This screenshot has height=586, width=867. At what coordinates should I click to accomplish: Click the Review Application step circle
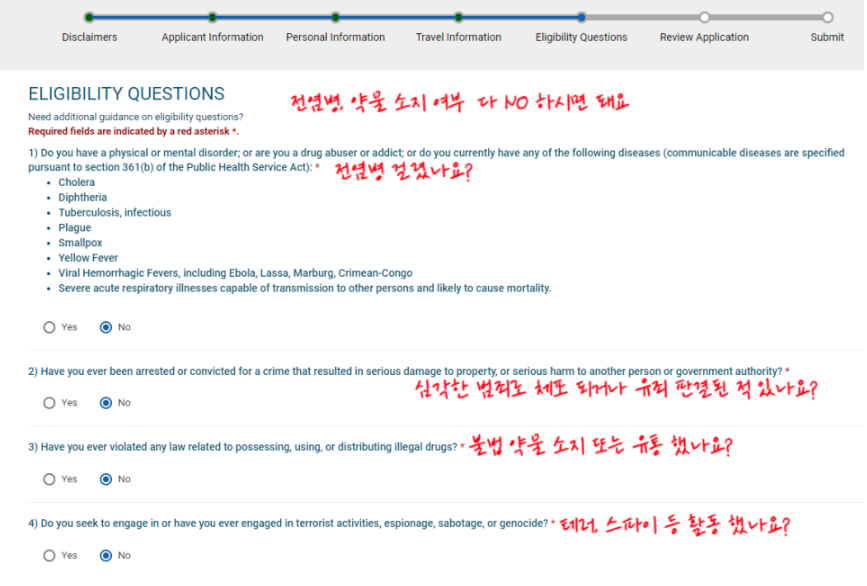[x=705, y=17]
